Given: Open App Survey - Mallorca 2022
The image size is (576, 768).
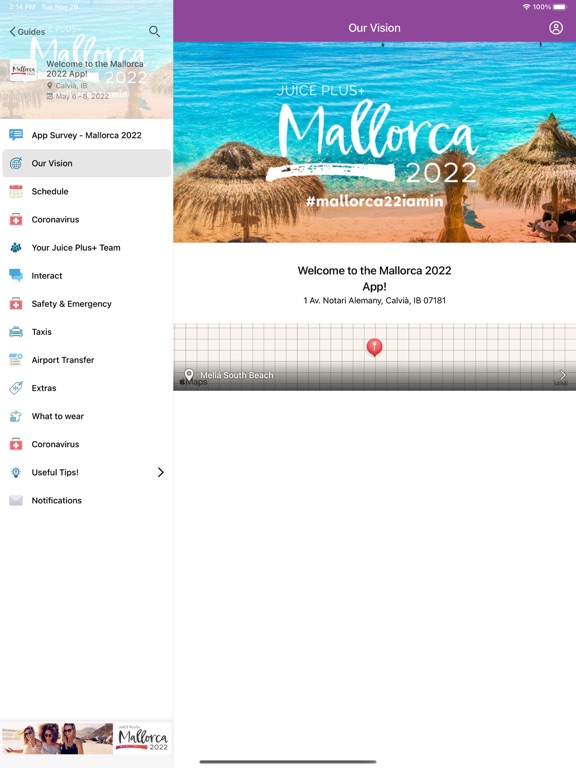Looking at the screenshot, I should pyautogui.click(x=87, y=135).
